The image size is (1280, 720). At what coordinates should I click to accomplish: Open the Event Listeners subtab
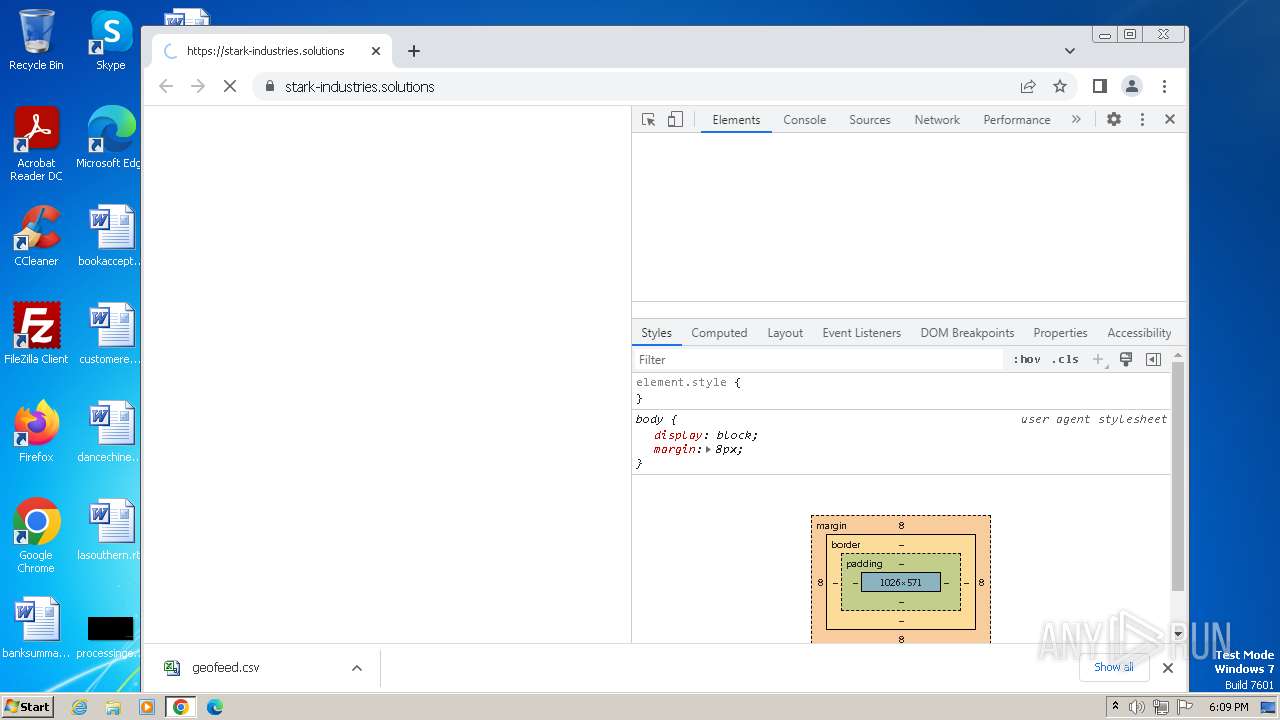point(861,333)
